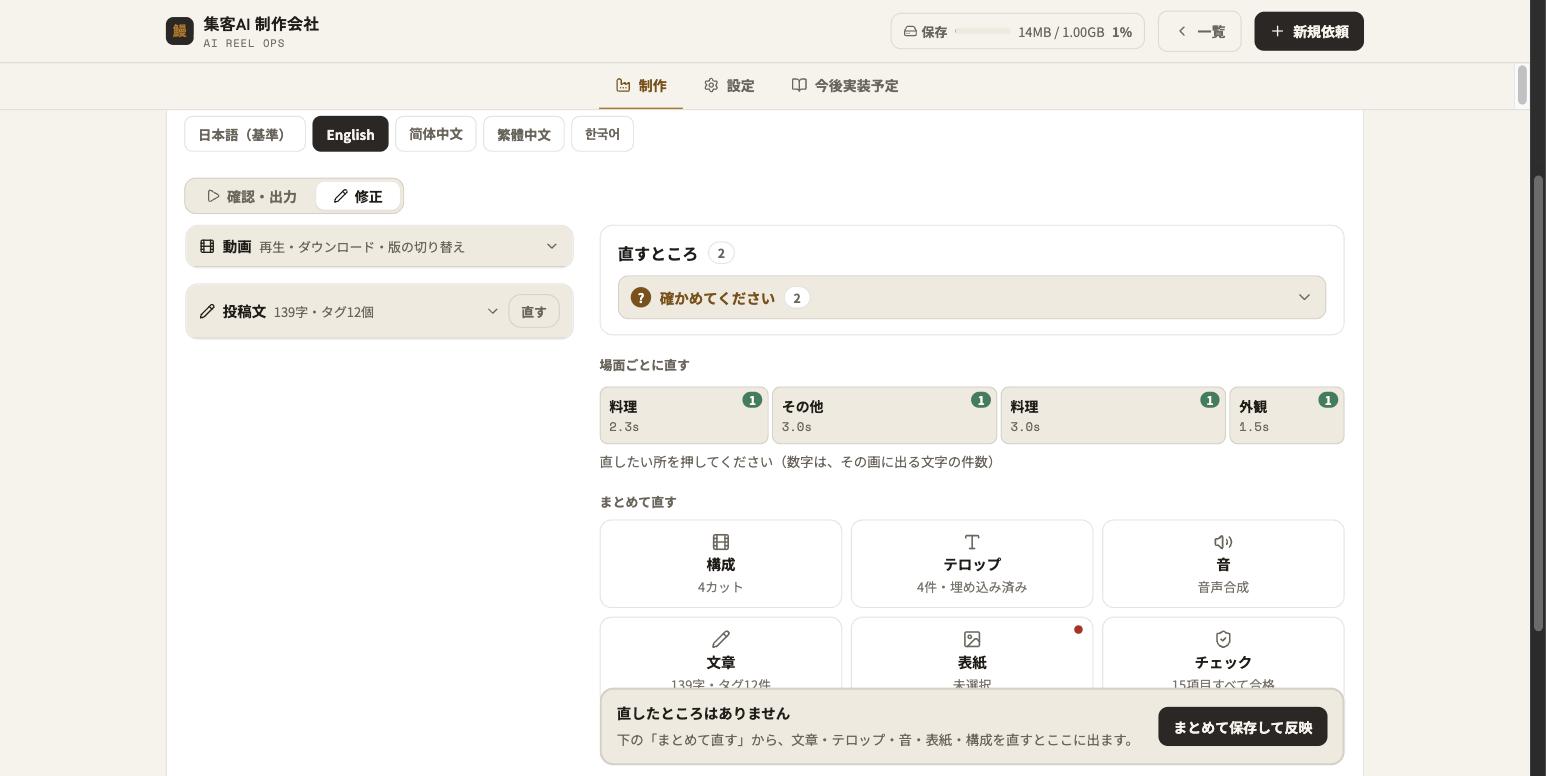Click the book icon for 今後実装予定
The height and width of the screenshot is (776, 1546).
tap(799, 85)
